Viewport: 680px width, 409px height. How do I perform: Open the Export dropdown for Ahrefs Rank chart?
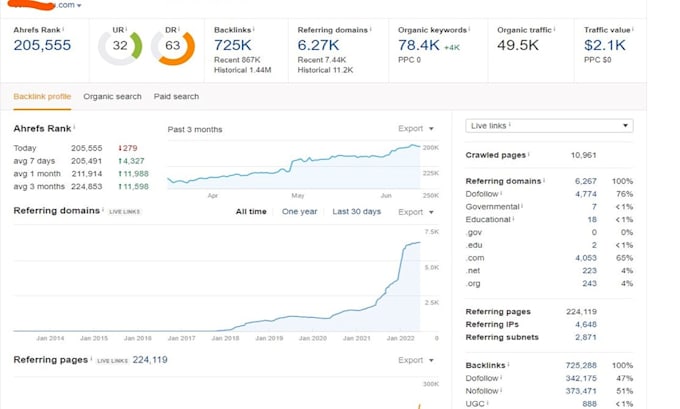[x=416, y=128]
